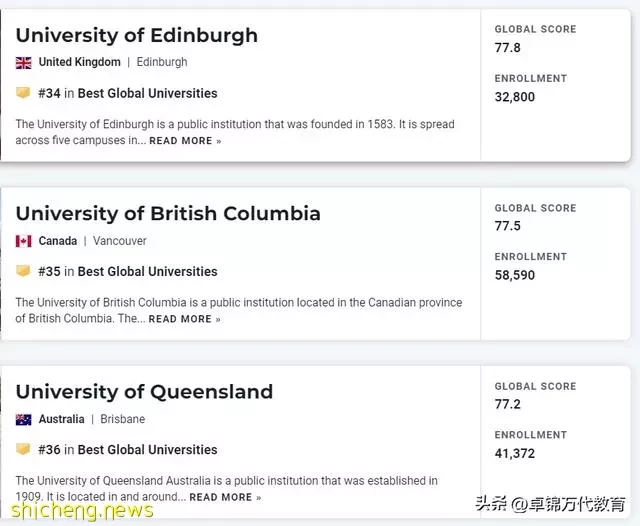Open the University of Edinburgh title link
Viewport: 640px width, 526px height.
(x=137, y=35)
